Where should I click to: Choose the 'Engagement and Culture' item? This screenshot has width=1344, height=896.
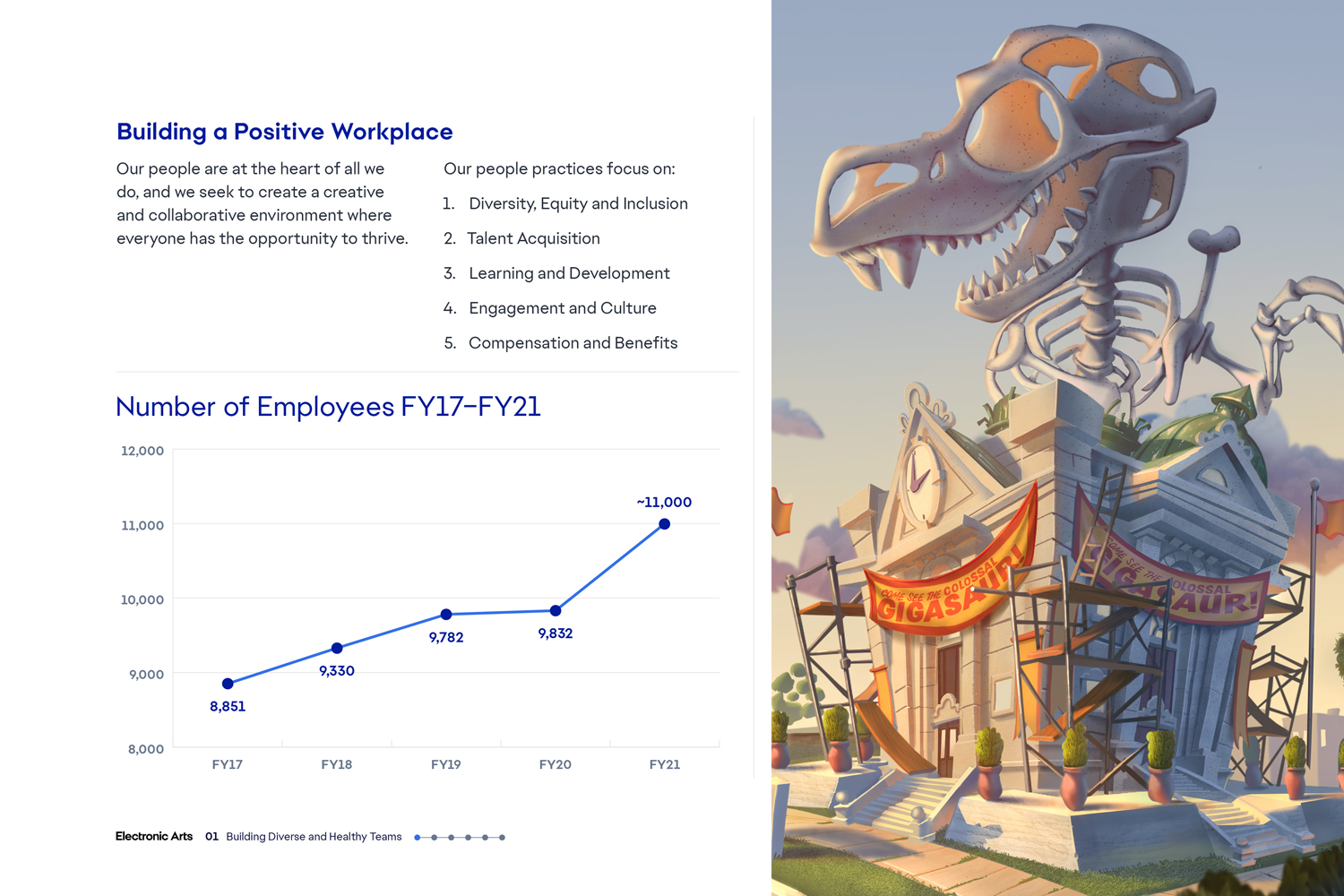pos(562,308)
